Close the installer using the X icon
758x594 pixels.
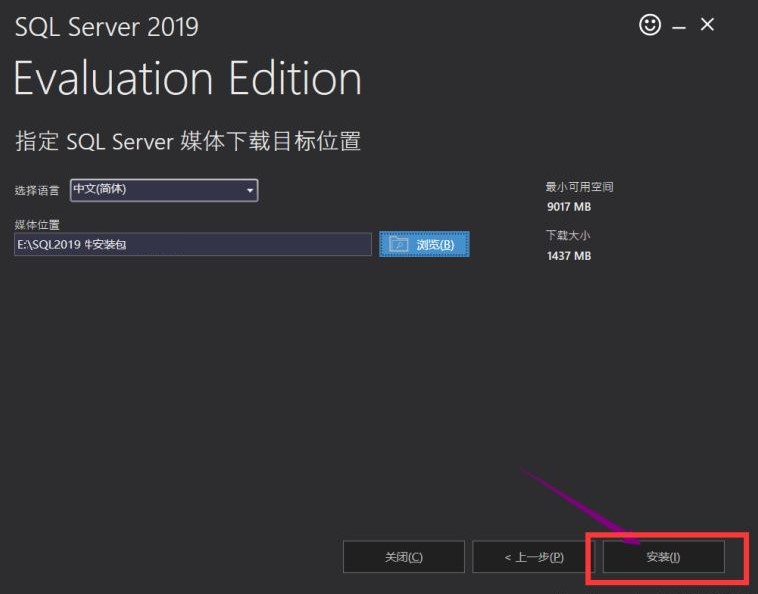[707, 25]
